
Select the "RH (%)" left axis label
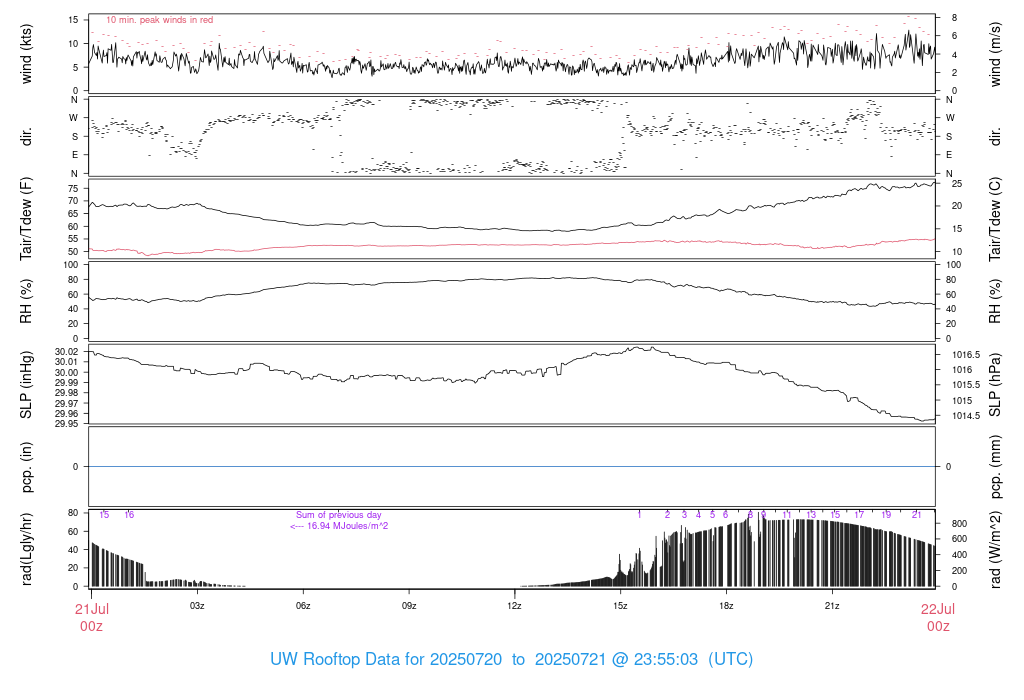[x=27, y=301]
